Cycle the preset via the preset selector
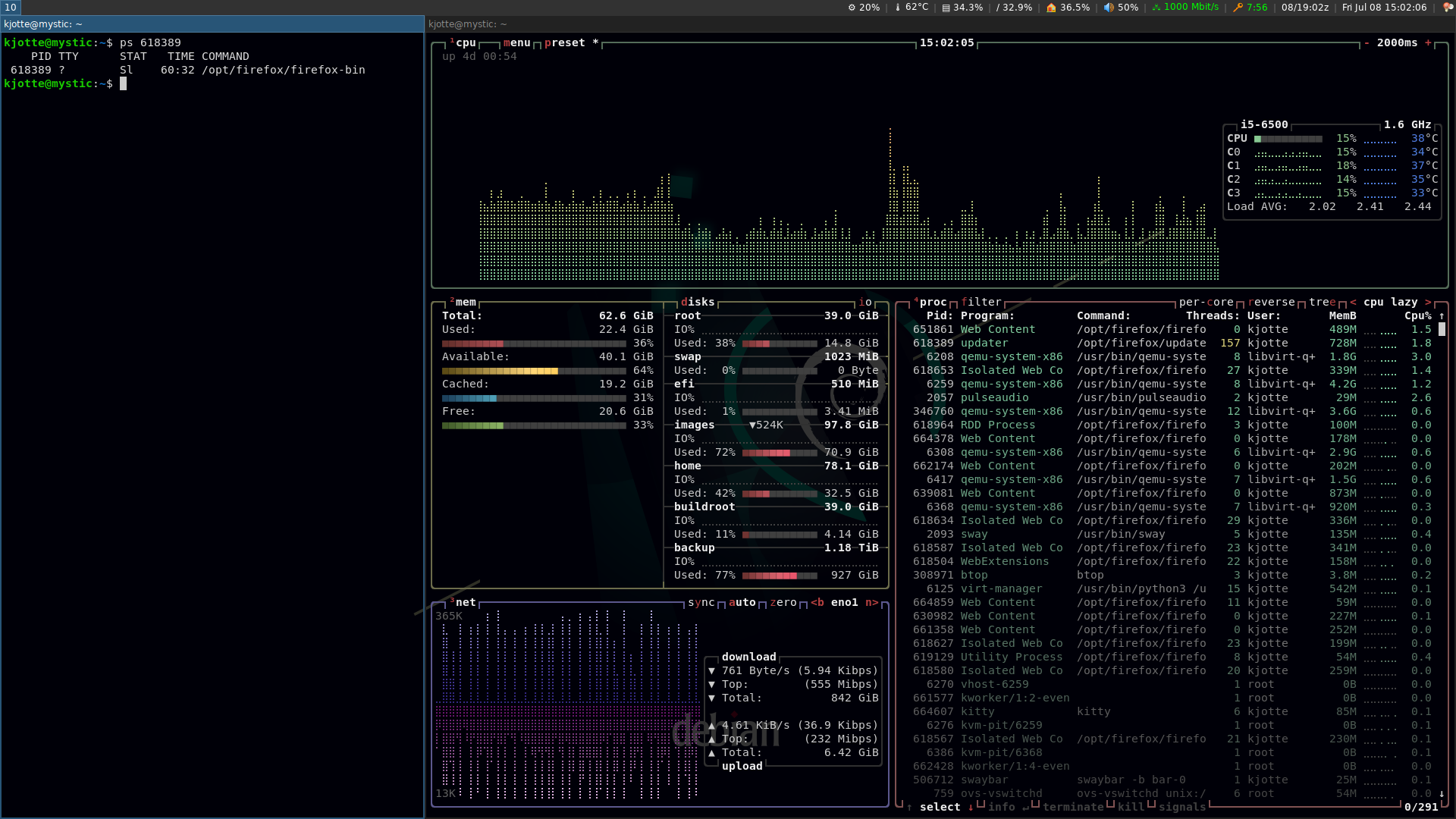Viewport: 1456px width, 819px height. [x=566, y=43]
